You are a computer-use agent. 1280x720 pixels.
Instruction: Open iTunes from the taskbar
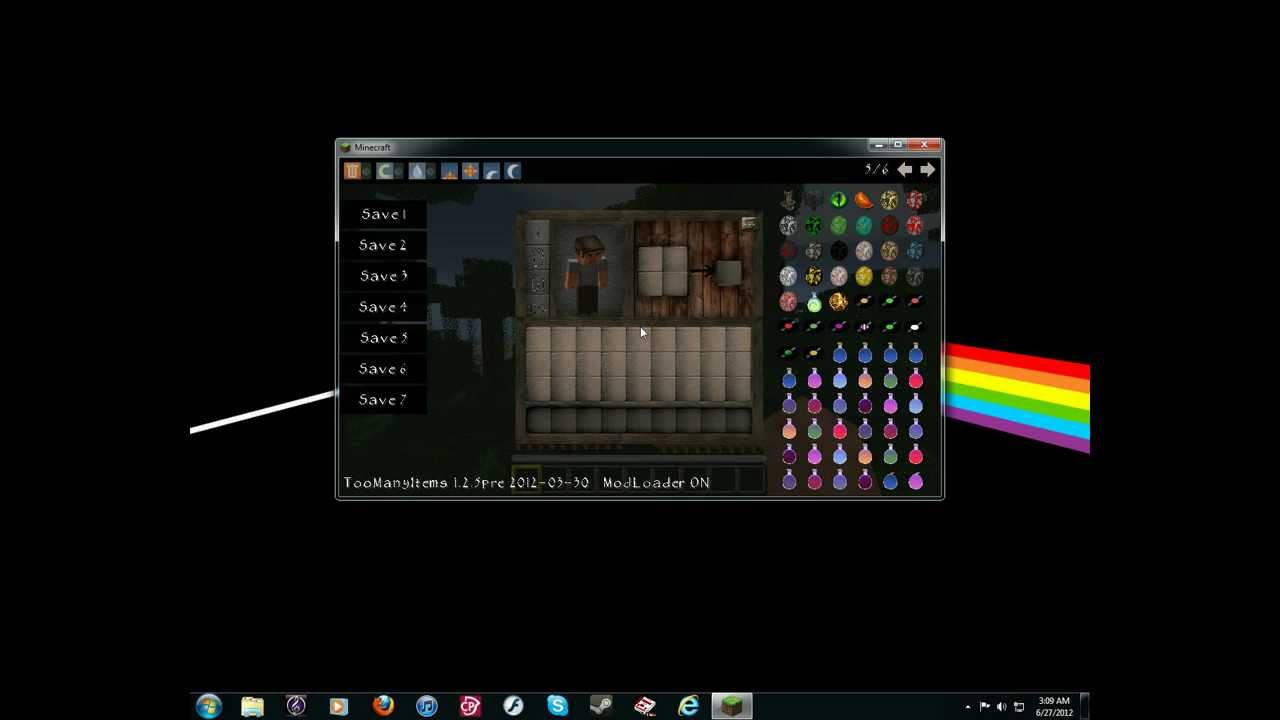tap(427, 706)
